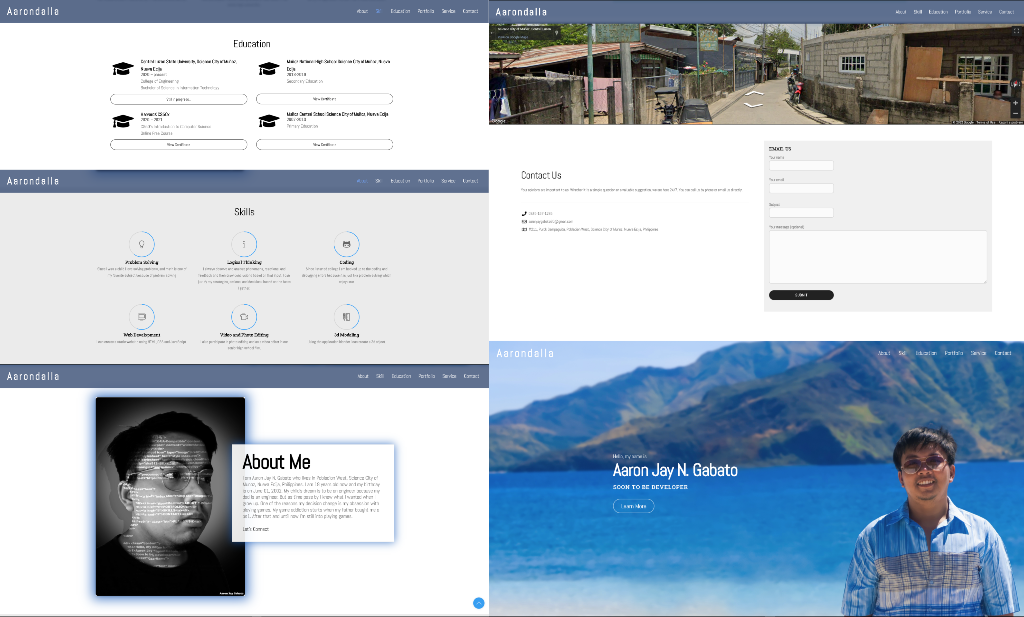Follow the Let's Connect link
Screen dimensions: 1024x617
(255, 529)
